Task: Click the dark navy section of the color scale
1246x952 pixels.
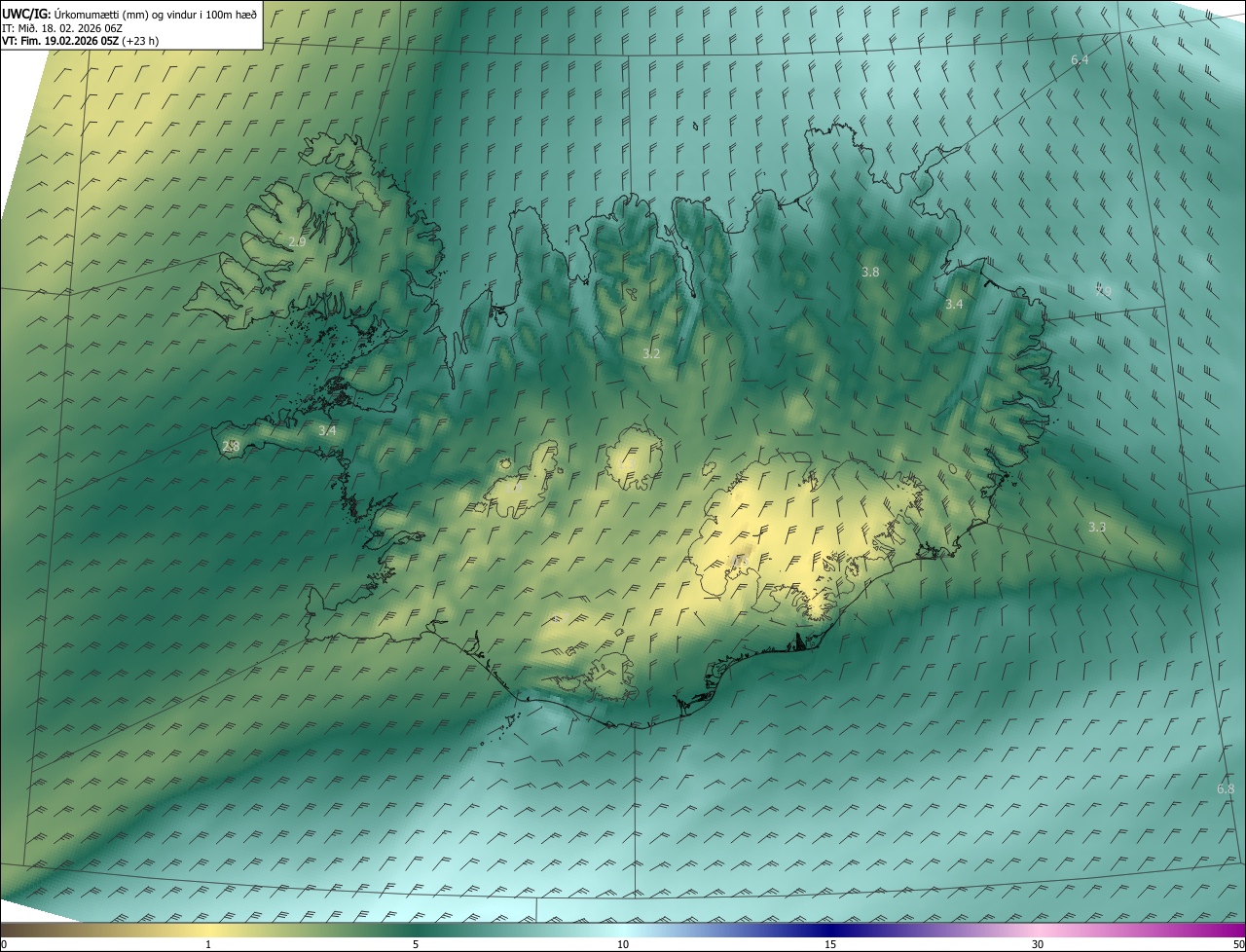Action: 830,930
